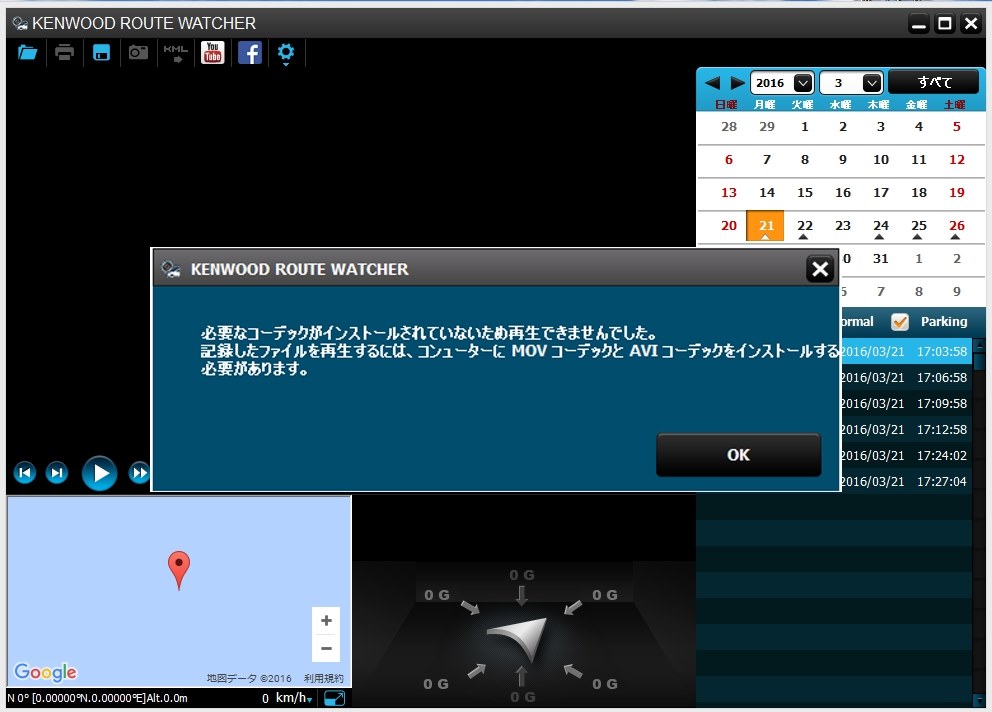This screenshot has width=992, height=712.
Task: Click file list scrollbar down arrow
Action: 979,700
